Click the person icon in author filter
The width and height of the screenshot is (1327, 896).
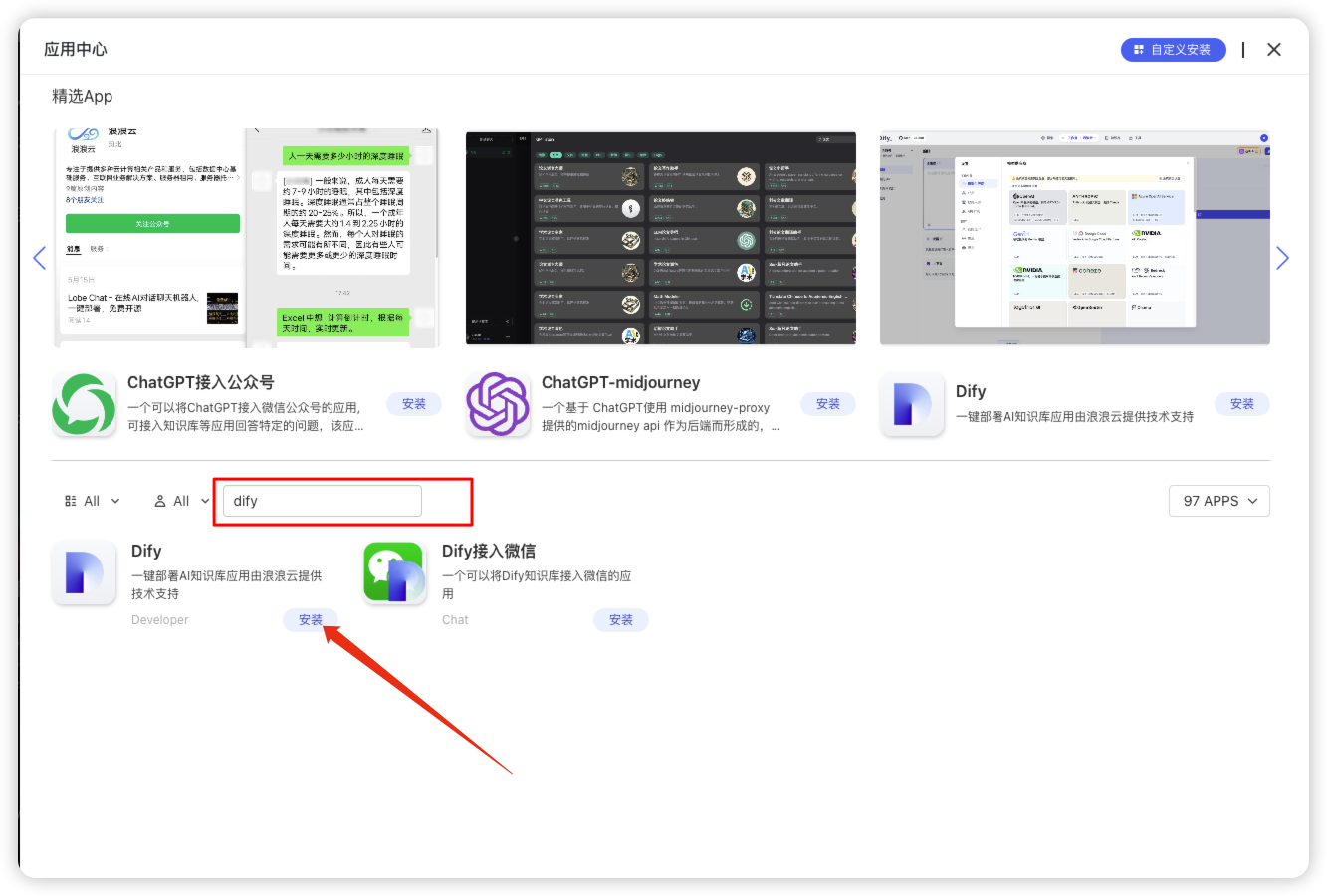pos(159,501)
